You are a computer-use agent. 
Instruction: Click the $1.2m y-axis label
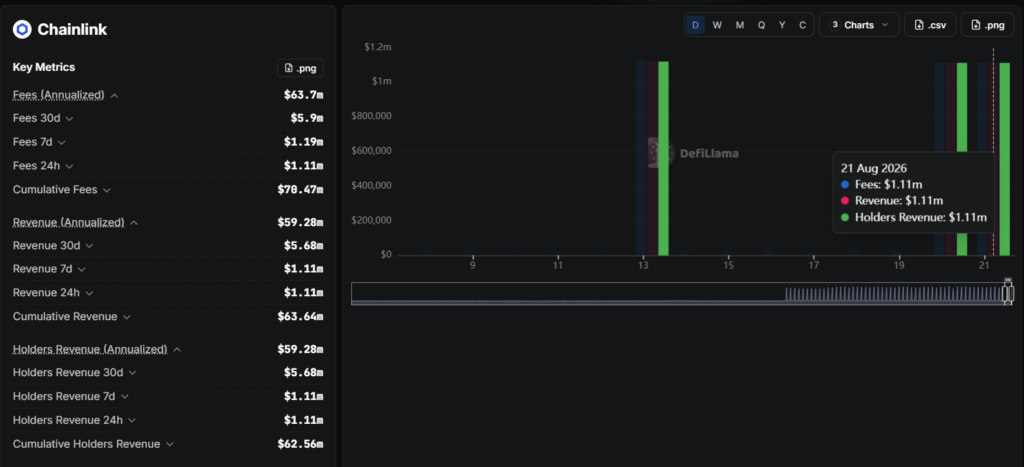pyautogui.click(x=377, y=47)
